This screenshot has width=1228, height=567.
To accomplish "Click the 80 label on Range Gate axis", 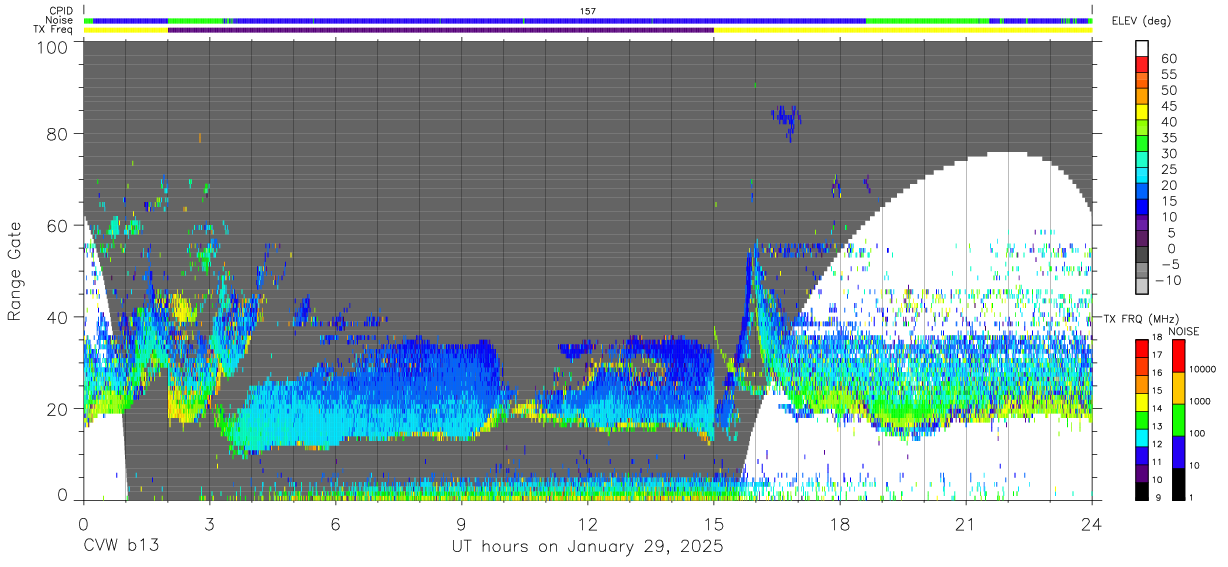I will (59, 134).
